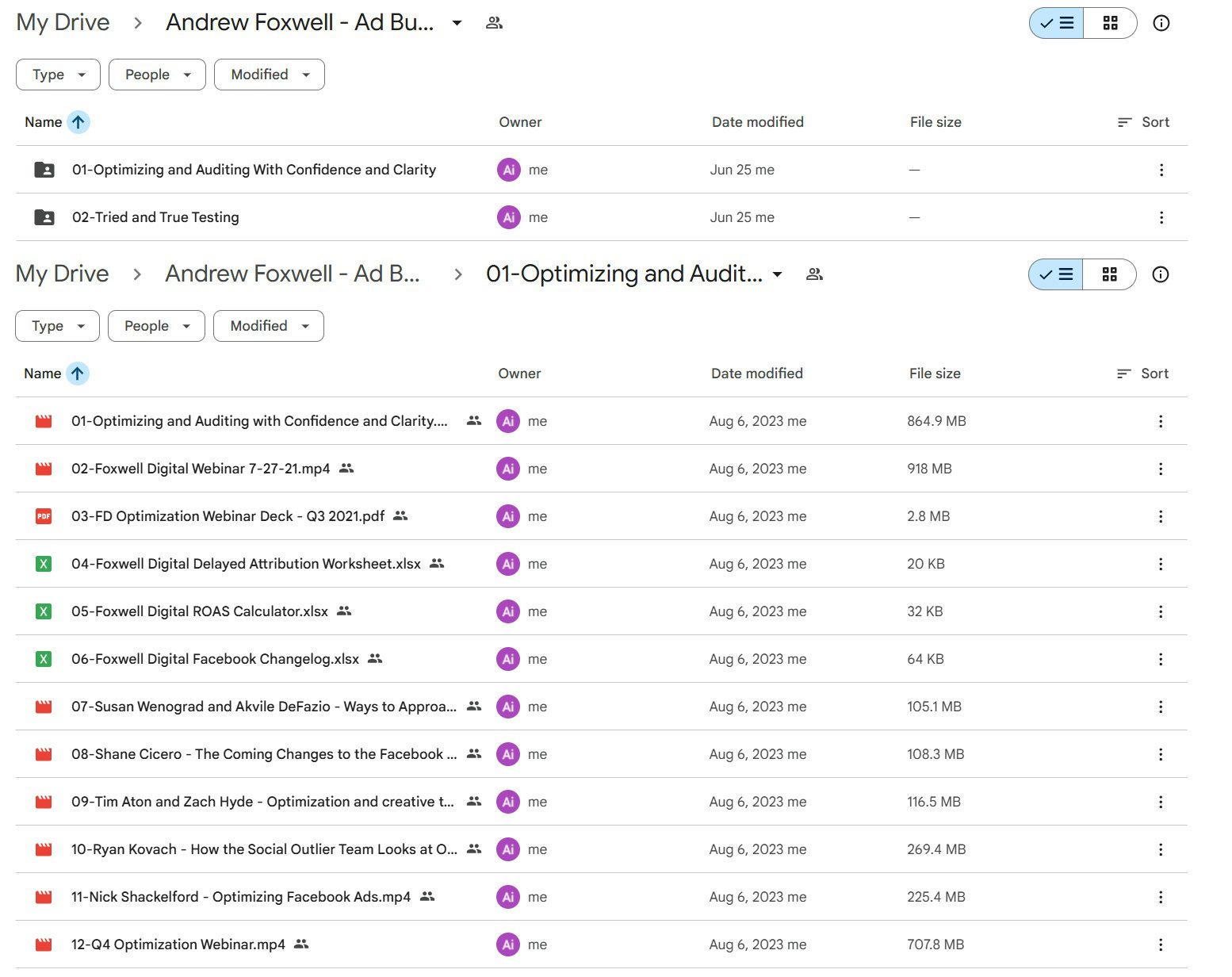
Task: Click the PDF icon of 03-FD Optimization Webinar Deck
Action: pyautogui.click(x=44, y=516)
